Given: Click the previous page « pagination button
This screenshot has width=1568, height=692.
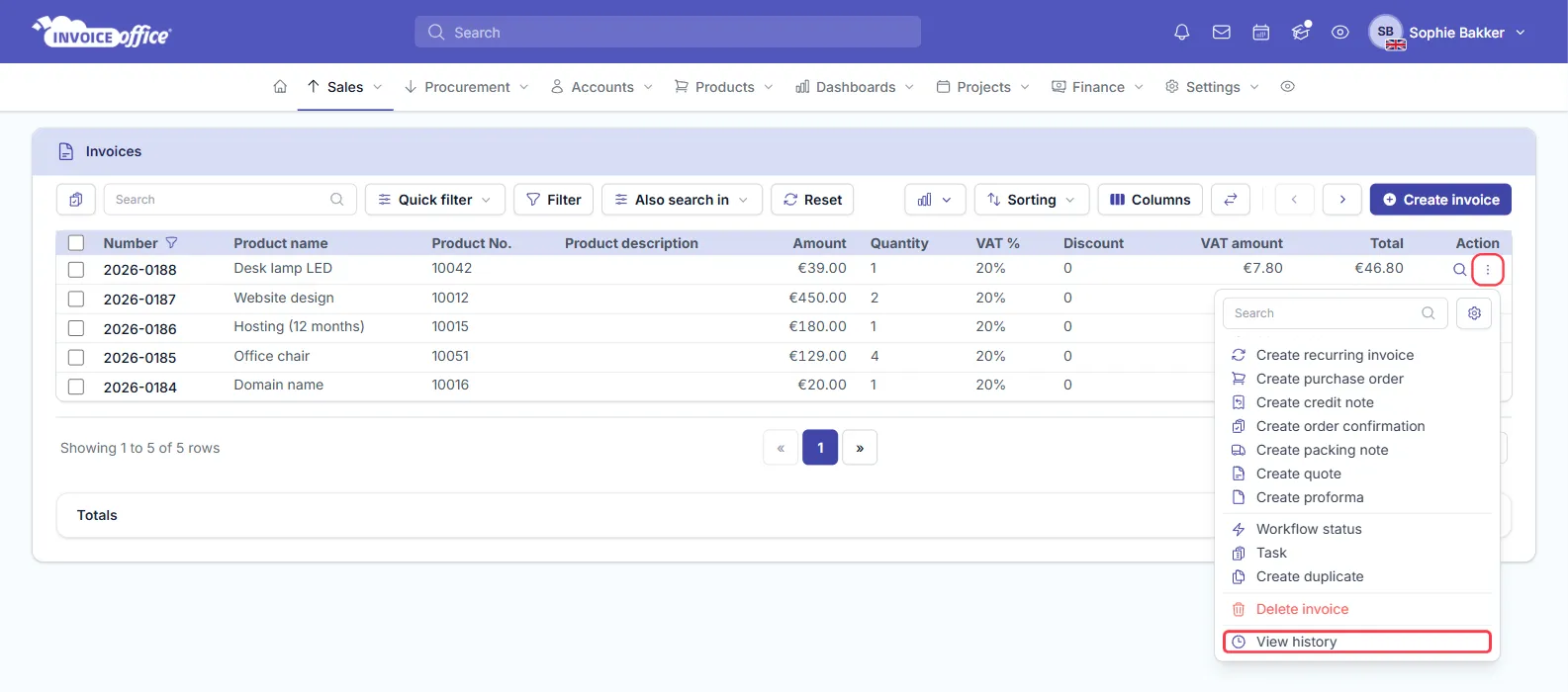Looking at the screenshot, I should (781, 448).
